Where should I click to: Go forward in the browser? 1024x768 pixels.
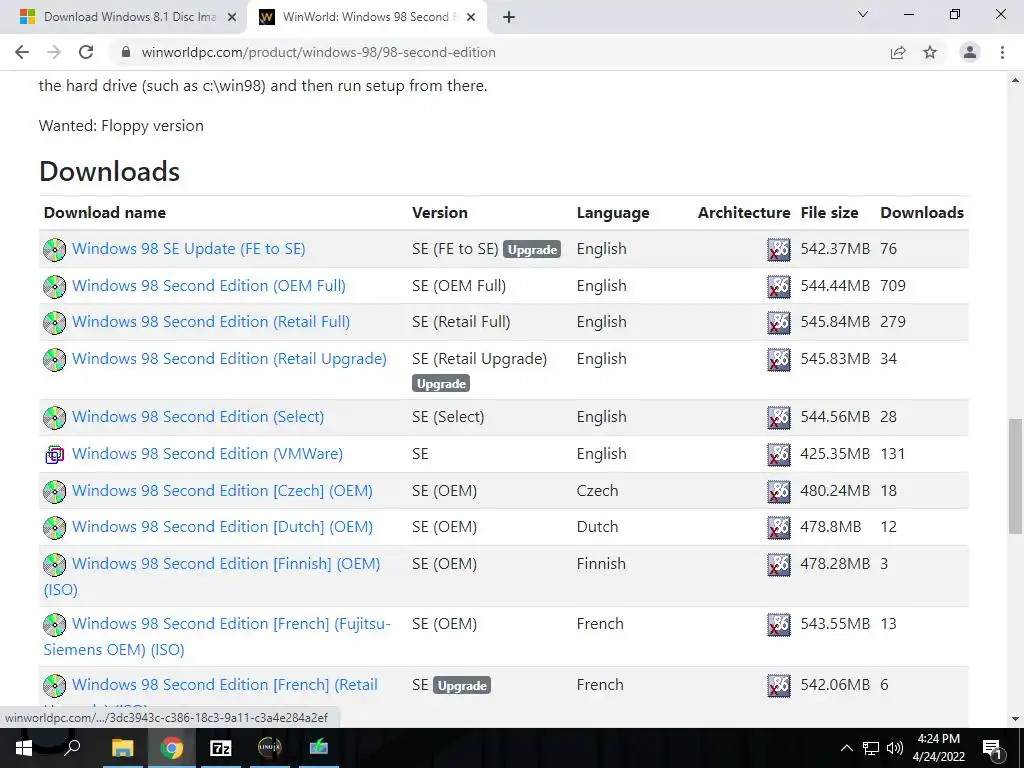tap(54, 52)
